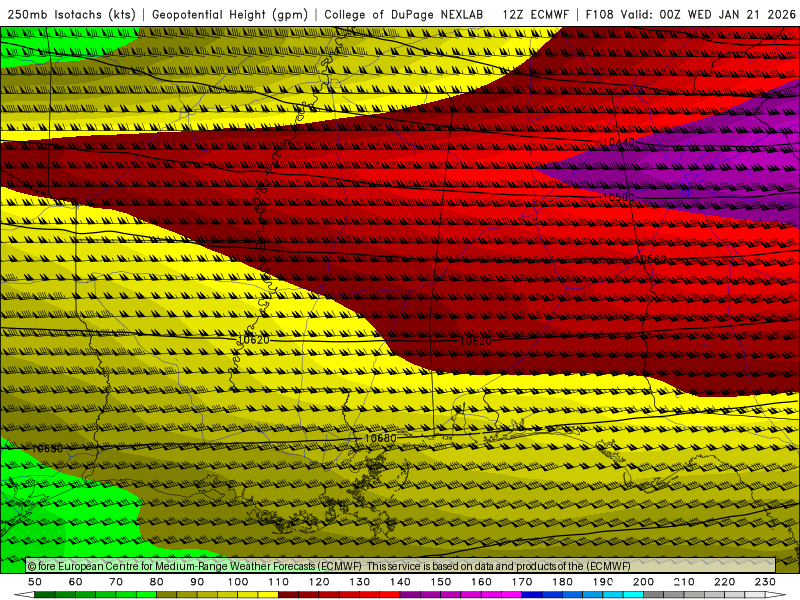Click the legend value 160
800x600 pixels.
[x=481, y=582]
